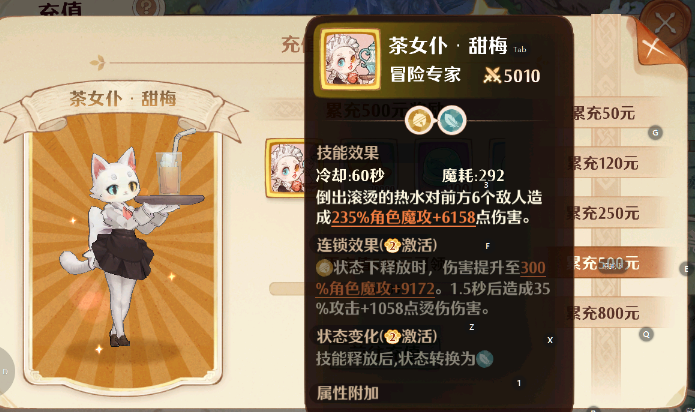Click the 茶女仆·甜梅 portrait icon in tooltip

(350, 60)
